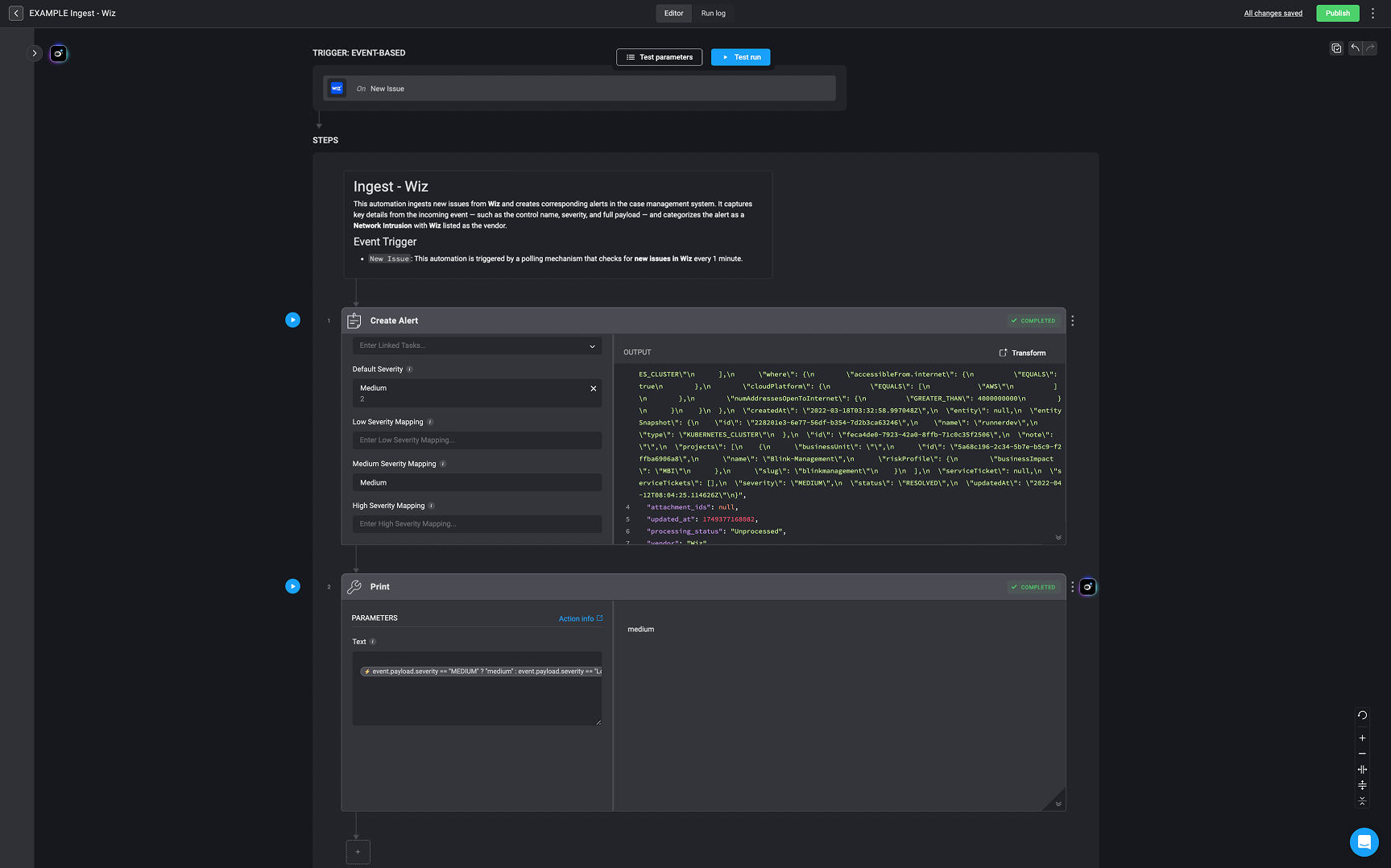
Task: Show High Severity Mapping info tooltip
Action: point(431,506)
